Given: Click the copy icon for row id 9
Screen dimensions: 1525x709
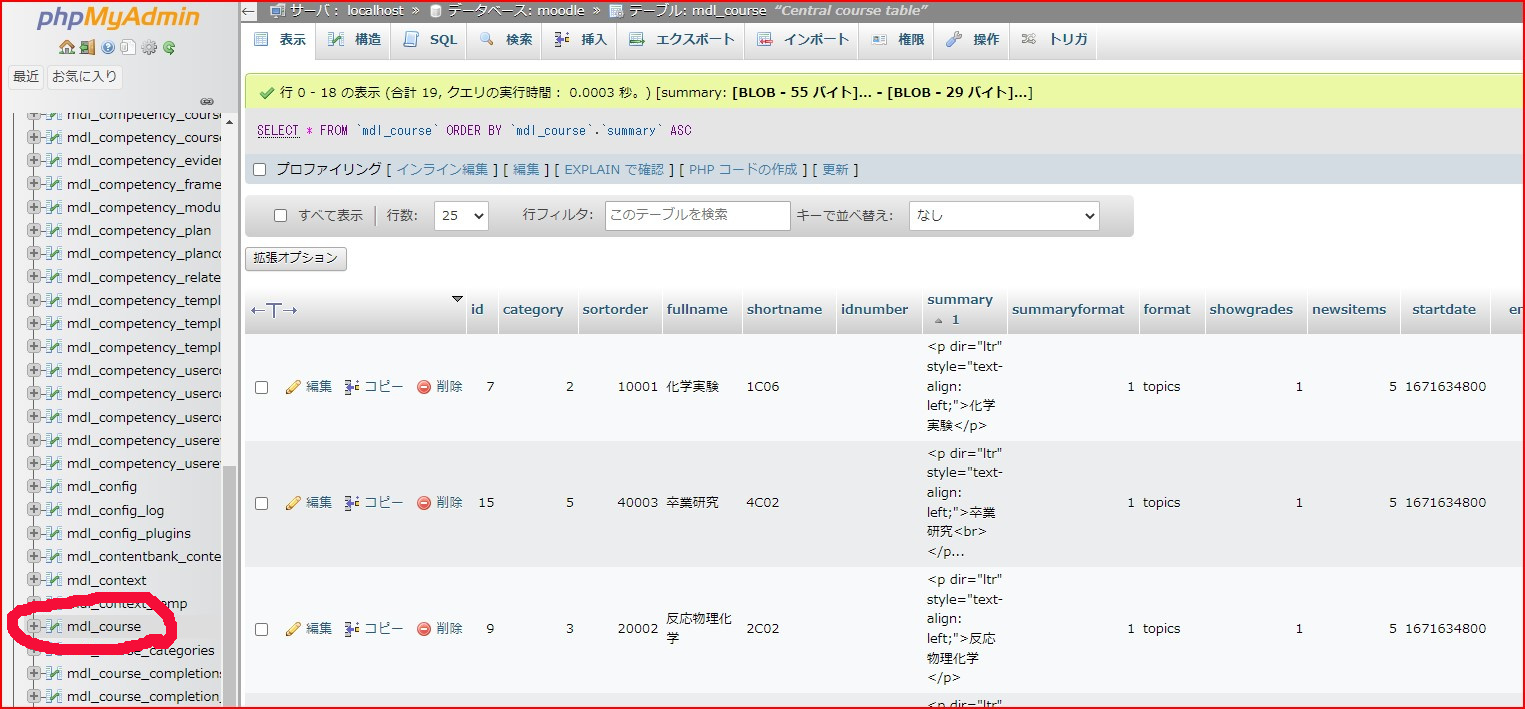Looking at the screenshot, I should tap(352, 629).
